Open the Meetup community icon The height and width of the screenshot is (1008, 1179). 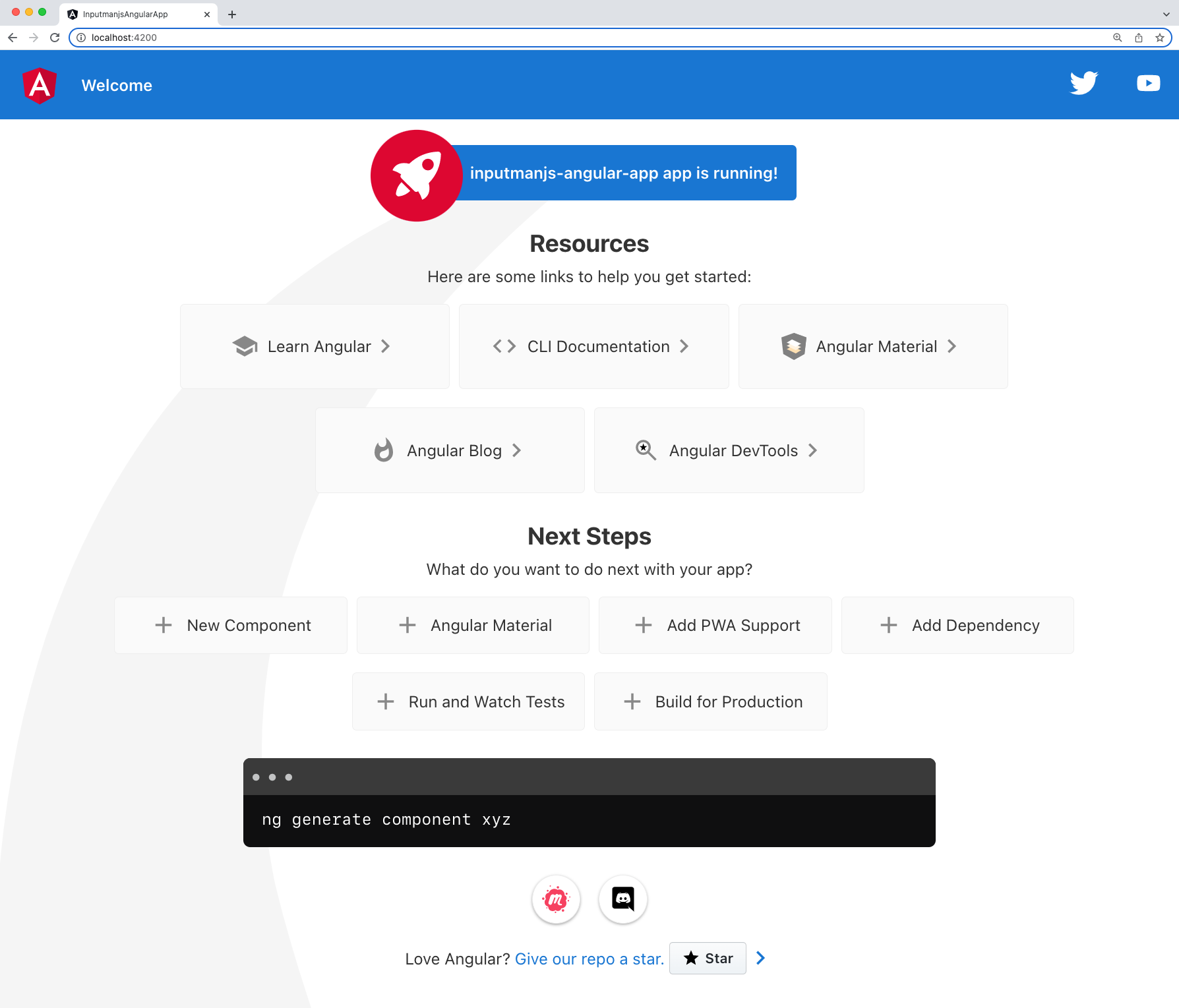[x=556, y=899]
